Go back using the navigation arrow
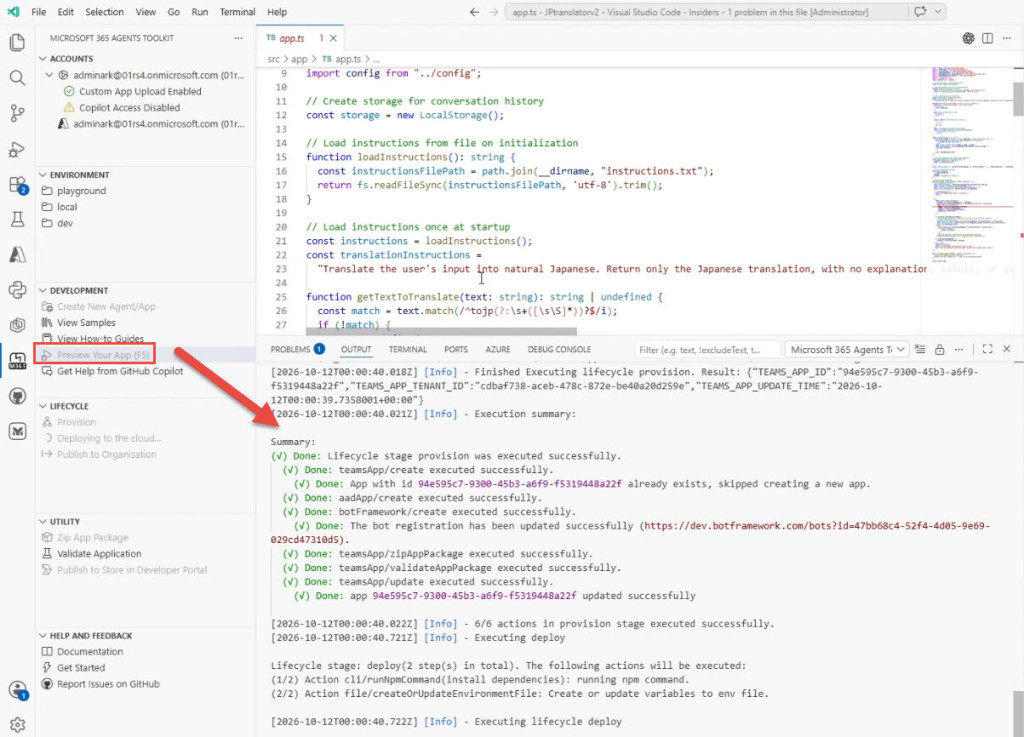Viewport: 1024px width, 737px height. [475, 12]
